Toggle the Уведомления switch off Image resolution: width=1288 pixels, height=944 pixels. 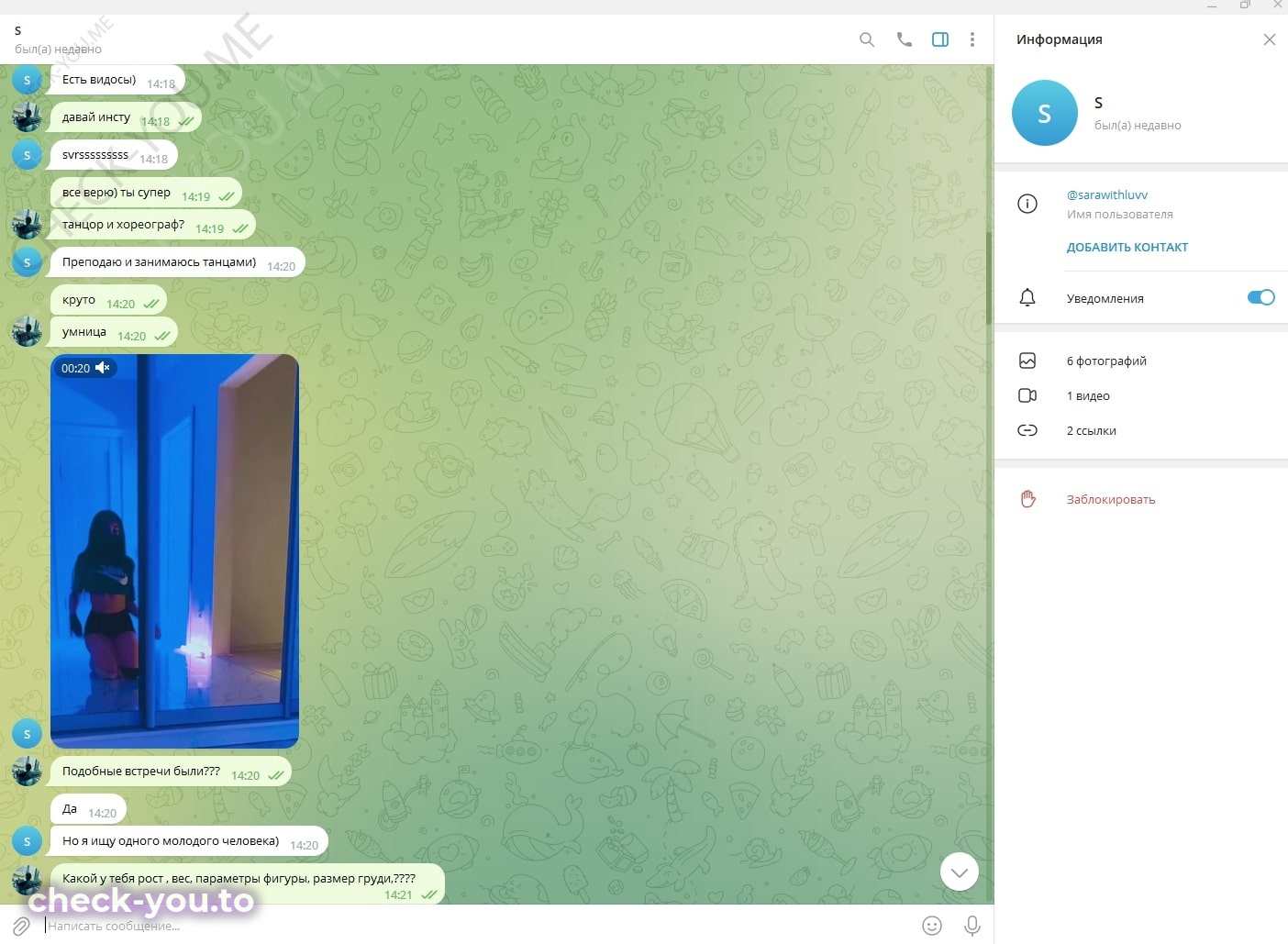(x=1261, y=297)
